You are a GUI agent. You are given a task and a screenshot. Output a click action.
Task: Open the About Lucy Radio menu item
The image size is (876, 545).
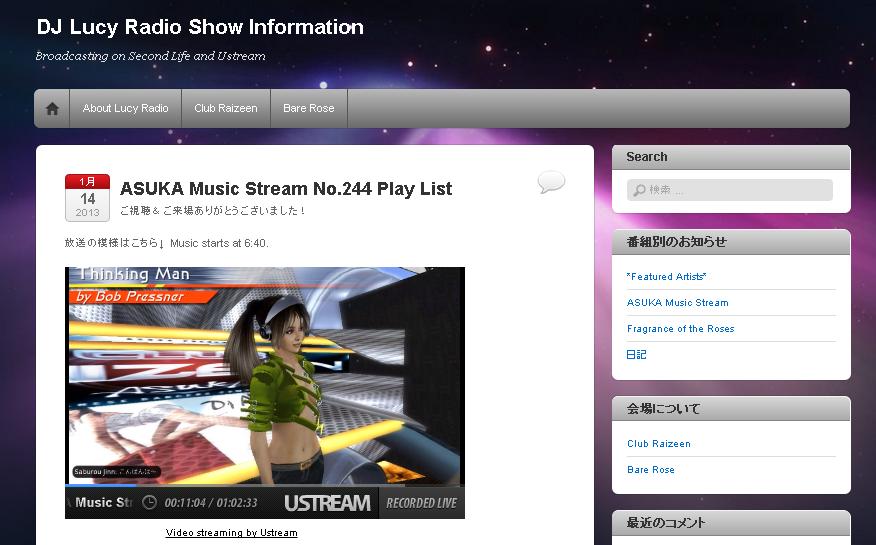pyautogui.click(x=125, y=108)
